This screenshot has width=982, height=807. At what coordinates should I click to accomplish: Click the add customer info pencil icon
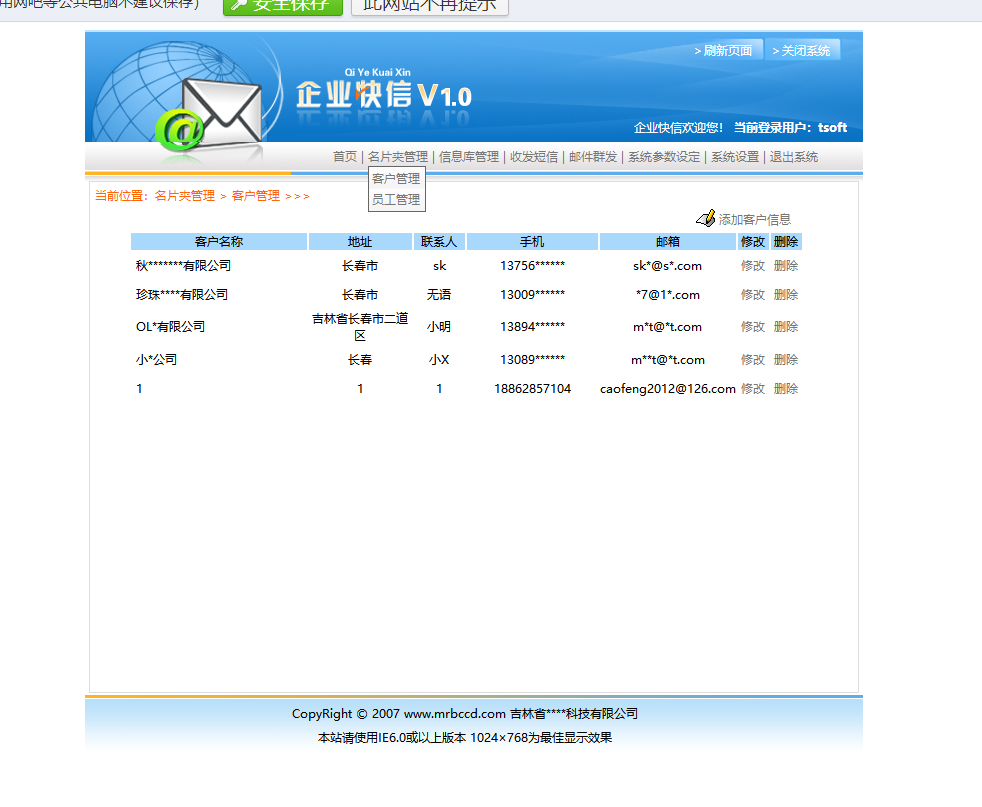[x=706, y=218]
